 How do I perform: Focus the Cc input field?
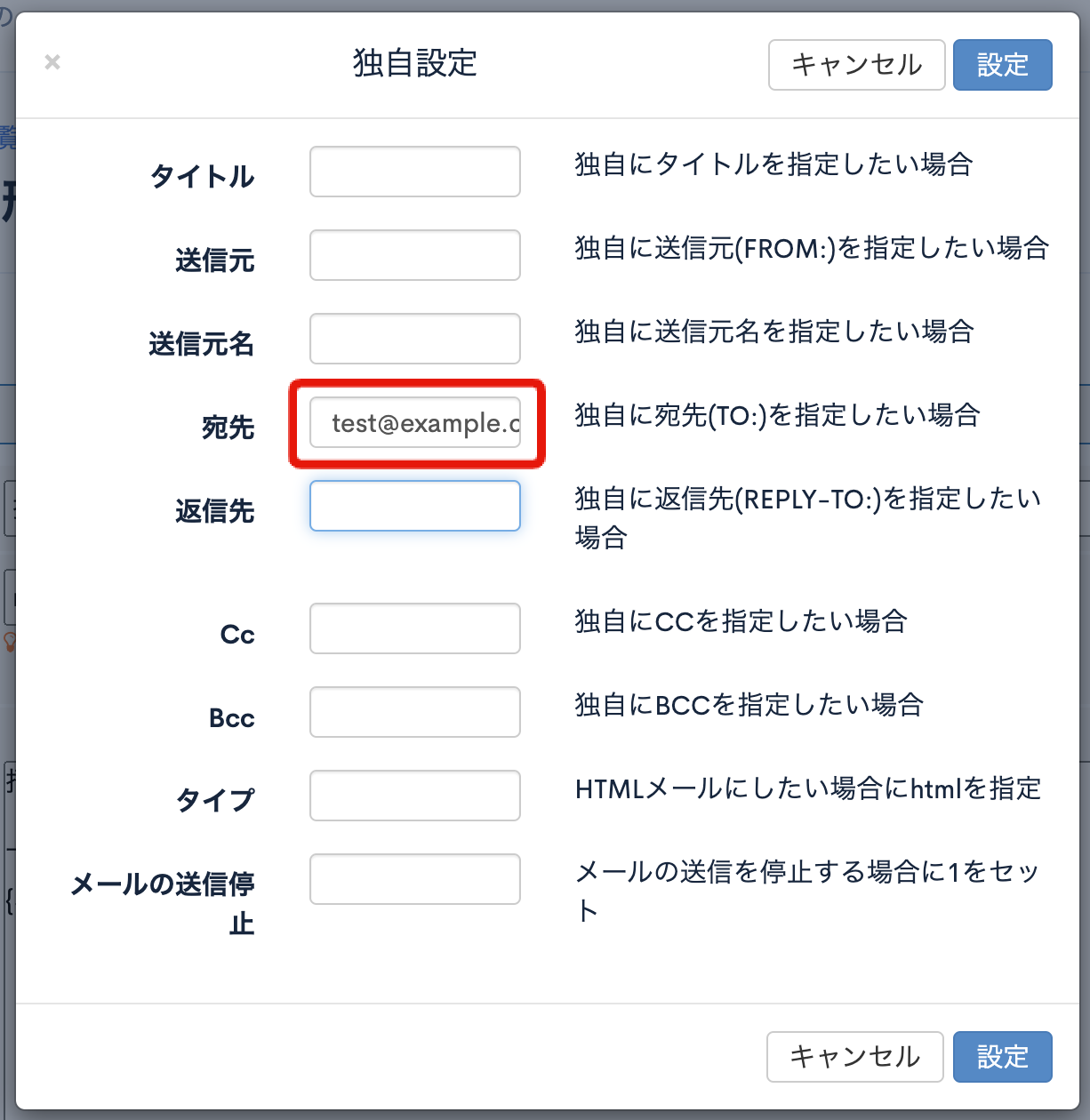[415, 628]
